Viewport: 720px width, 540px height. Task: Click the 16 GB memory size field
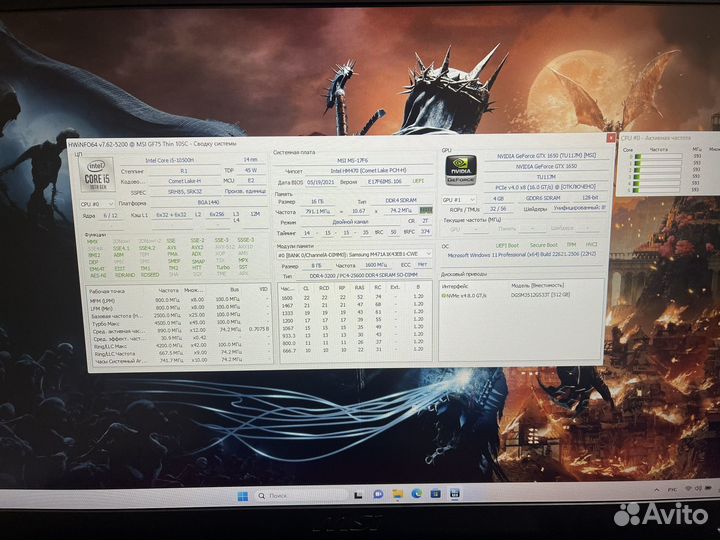pyautogui.click(x=317, y=201)
